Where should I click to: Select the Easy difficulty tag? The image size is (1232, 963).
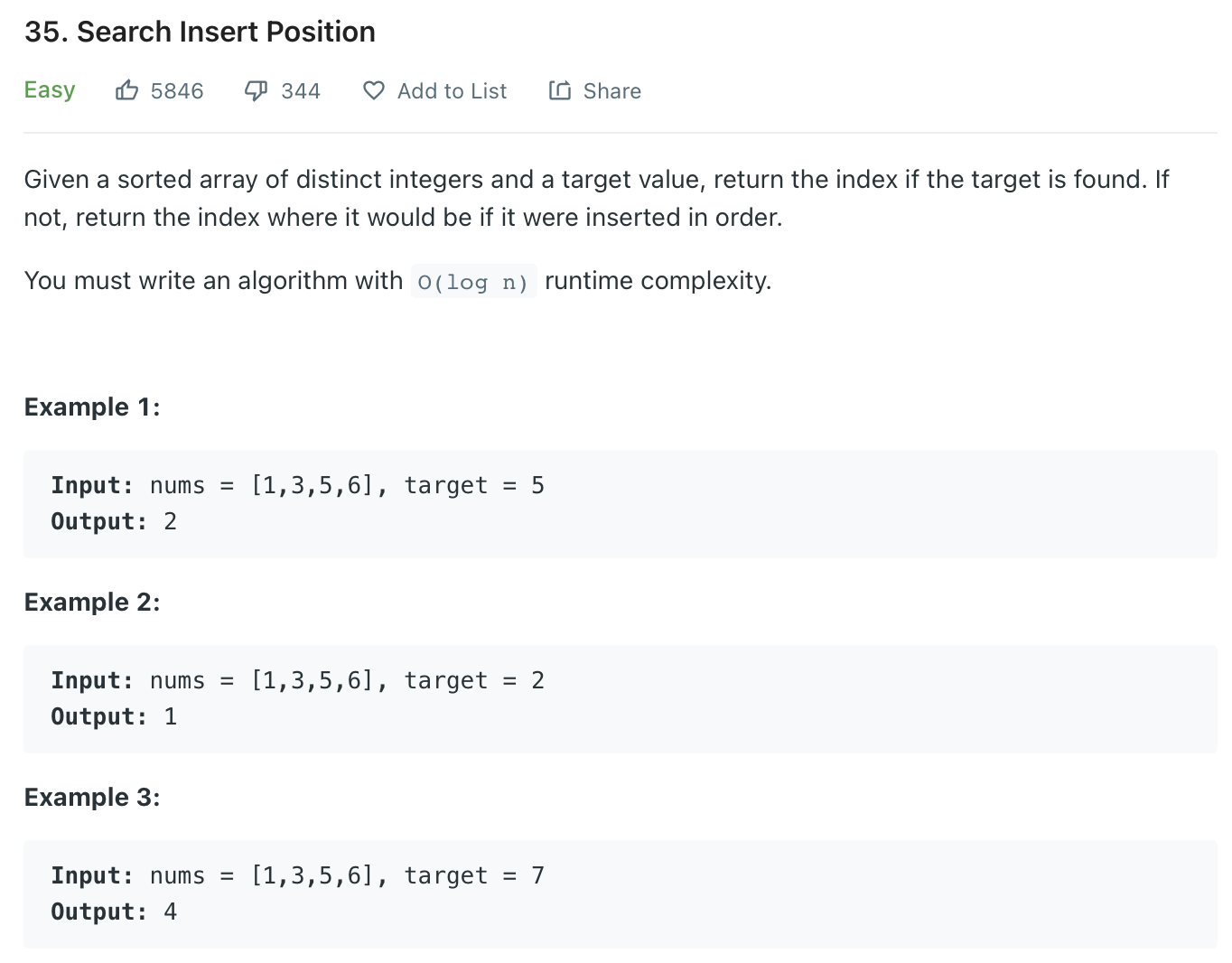pos(50,89)
